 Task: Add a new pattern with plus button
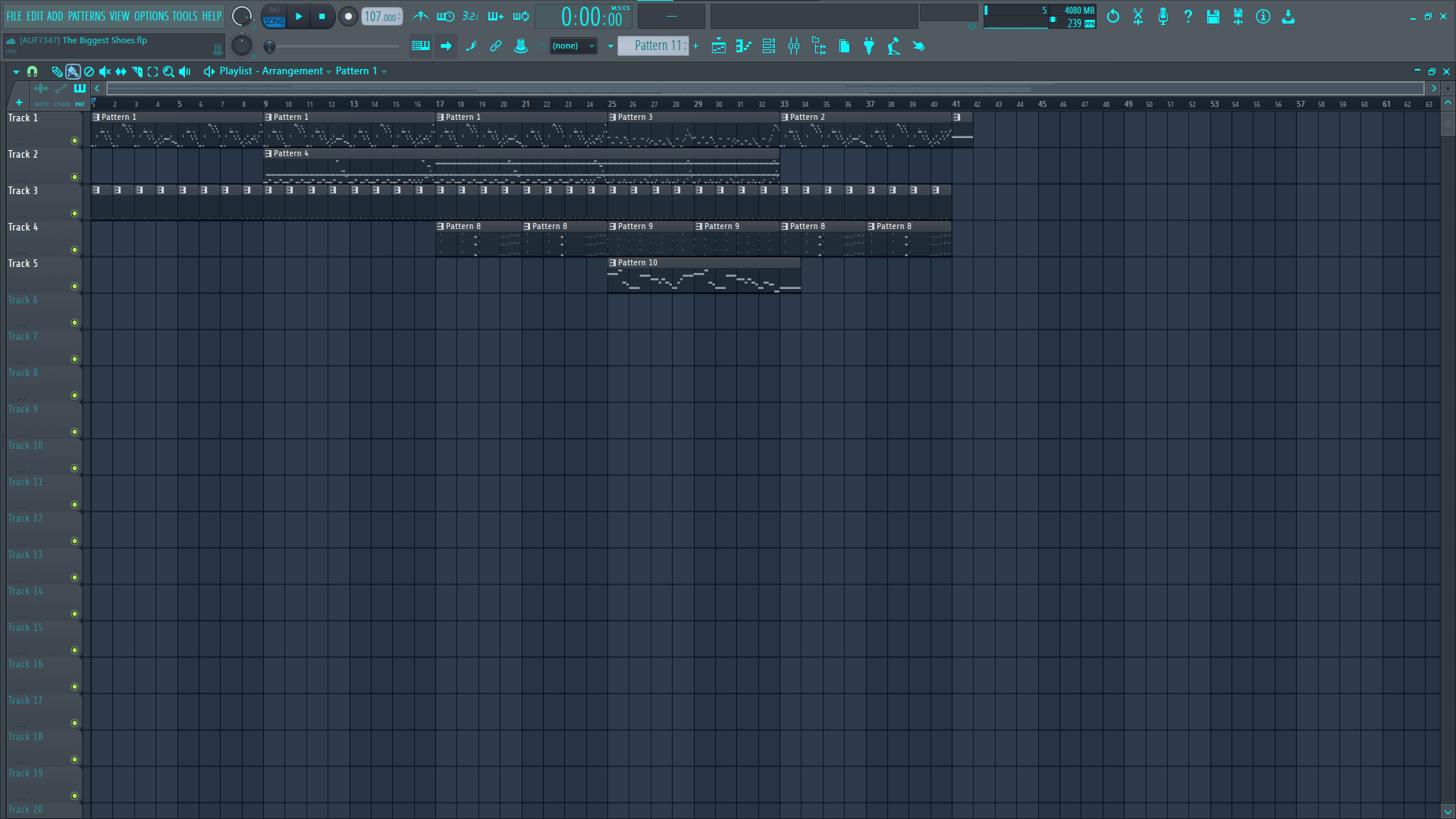click(x=695, y=46)
